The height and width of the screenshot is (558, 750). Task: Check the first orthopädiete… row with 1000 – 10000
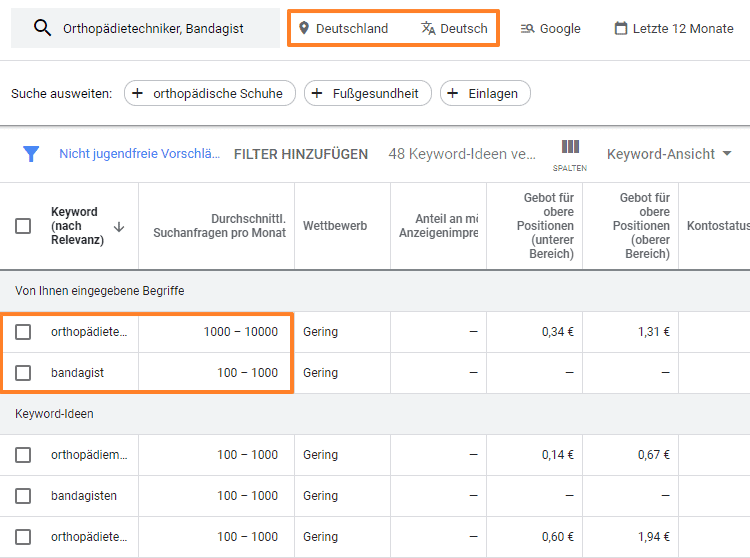(23, 332)
